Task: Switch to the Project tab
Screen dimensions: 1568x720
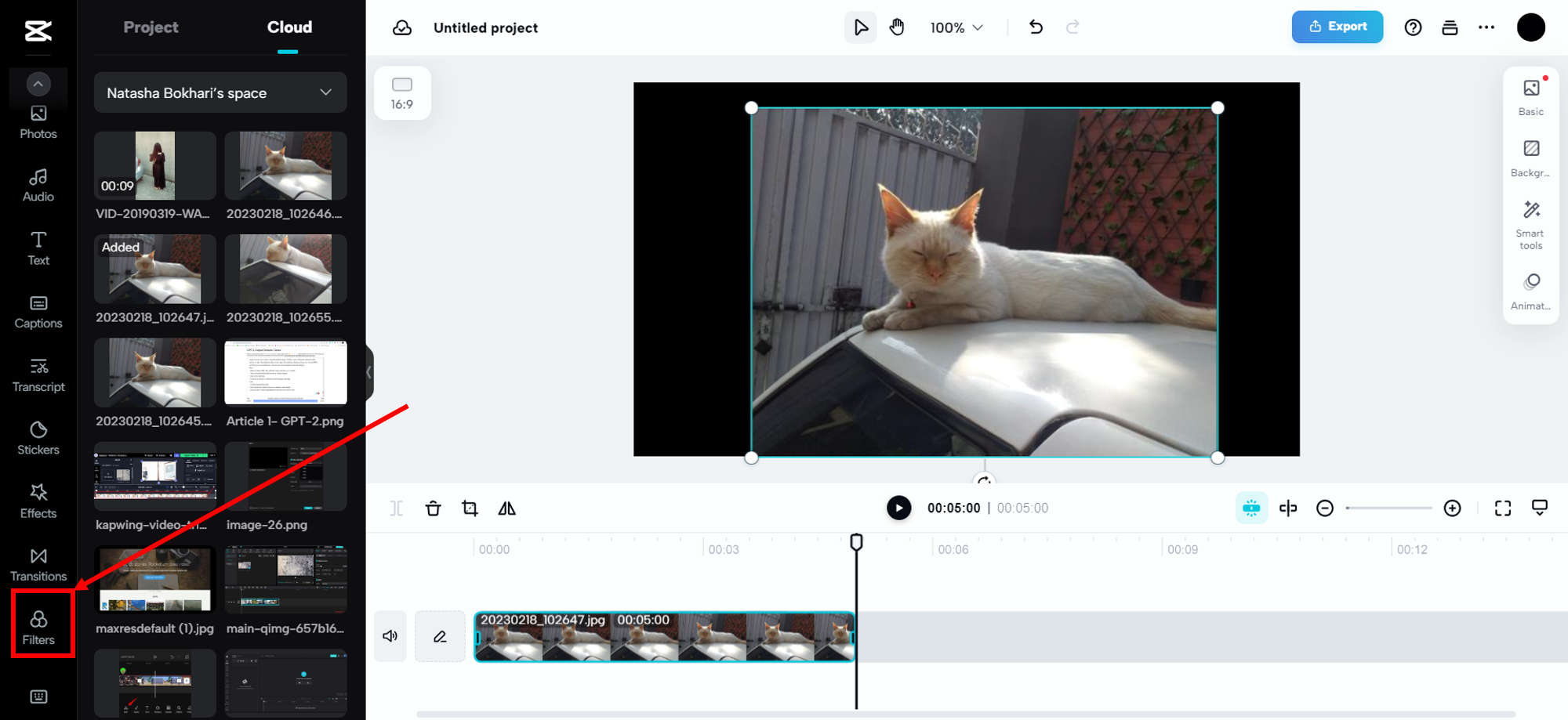Action: tap(151, 27)
